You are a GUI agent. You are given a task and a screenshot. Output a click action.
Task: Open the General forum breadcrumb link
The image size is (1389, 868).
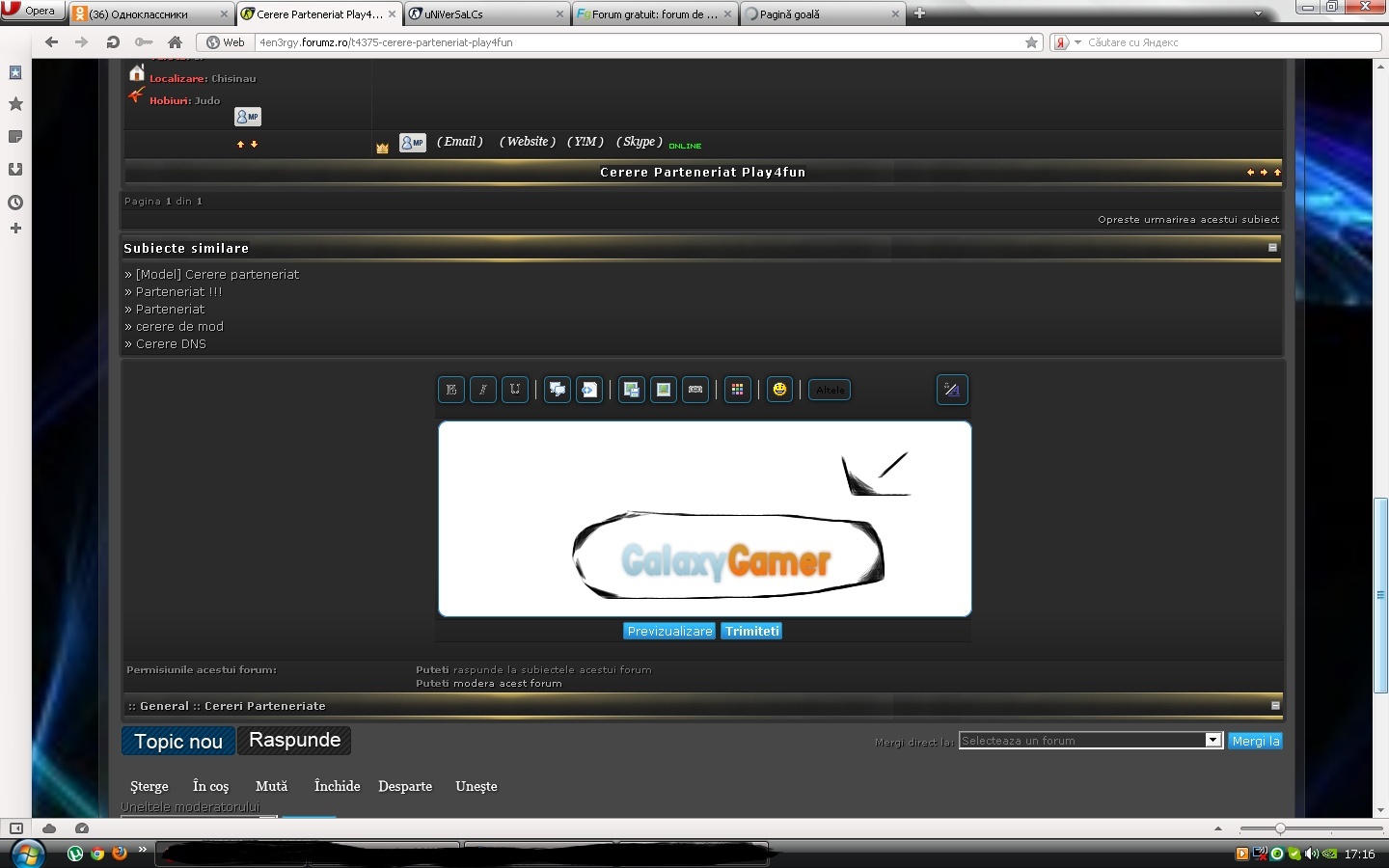coord(164,706)
